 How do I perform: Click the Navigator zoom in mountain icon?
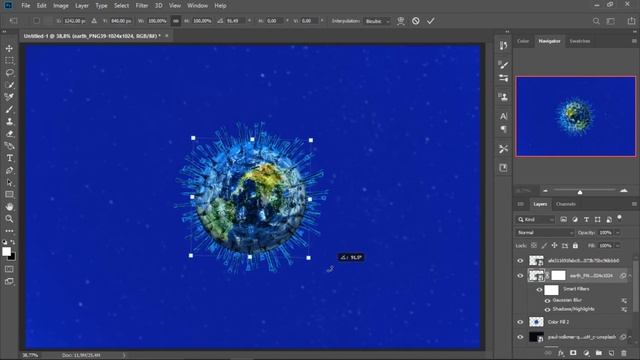[x=624, y=191]
